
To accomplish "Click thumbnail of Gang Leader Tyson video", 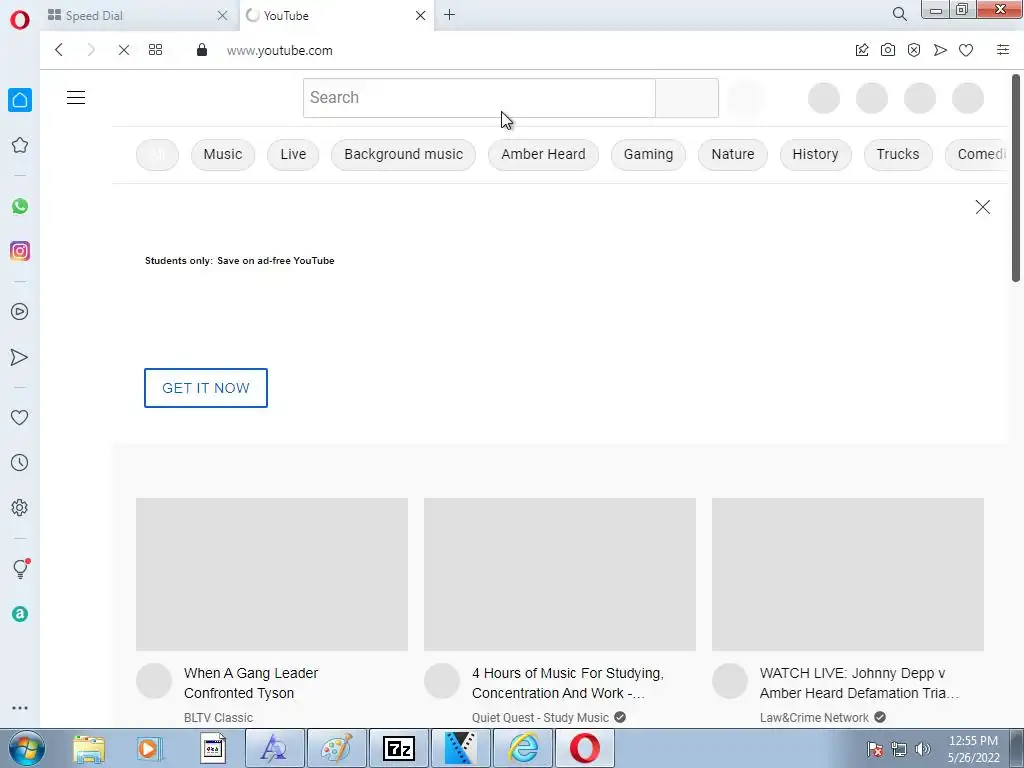I will [272, 574].
